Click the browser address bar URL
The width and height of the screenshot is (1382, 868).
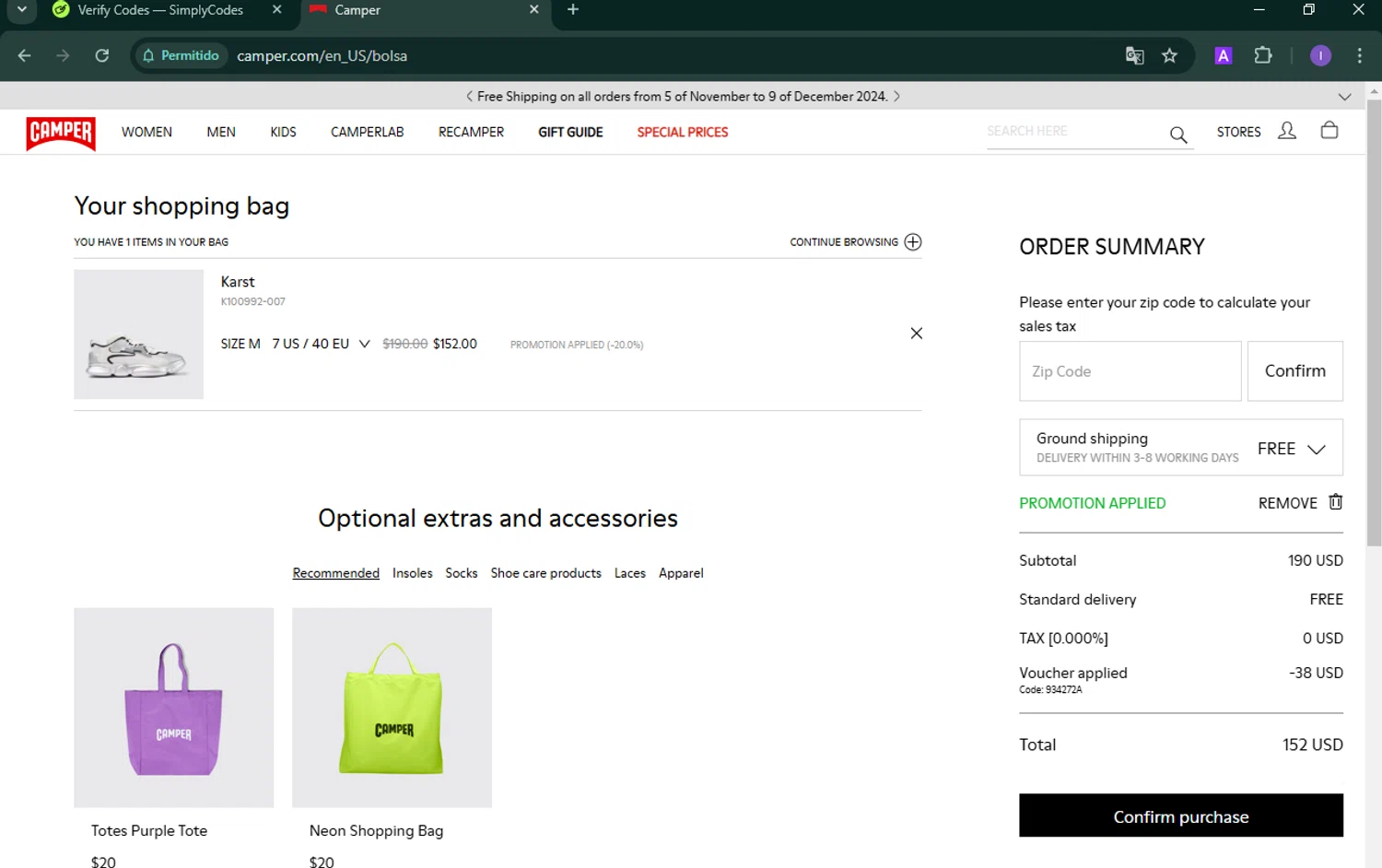(x=322, y=56)
